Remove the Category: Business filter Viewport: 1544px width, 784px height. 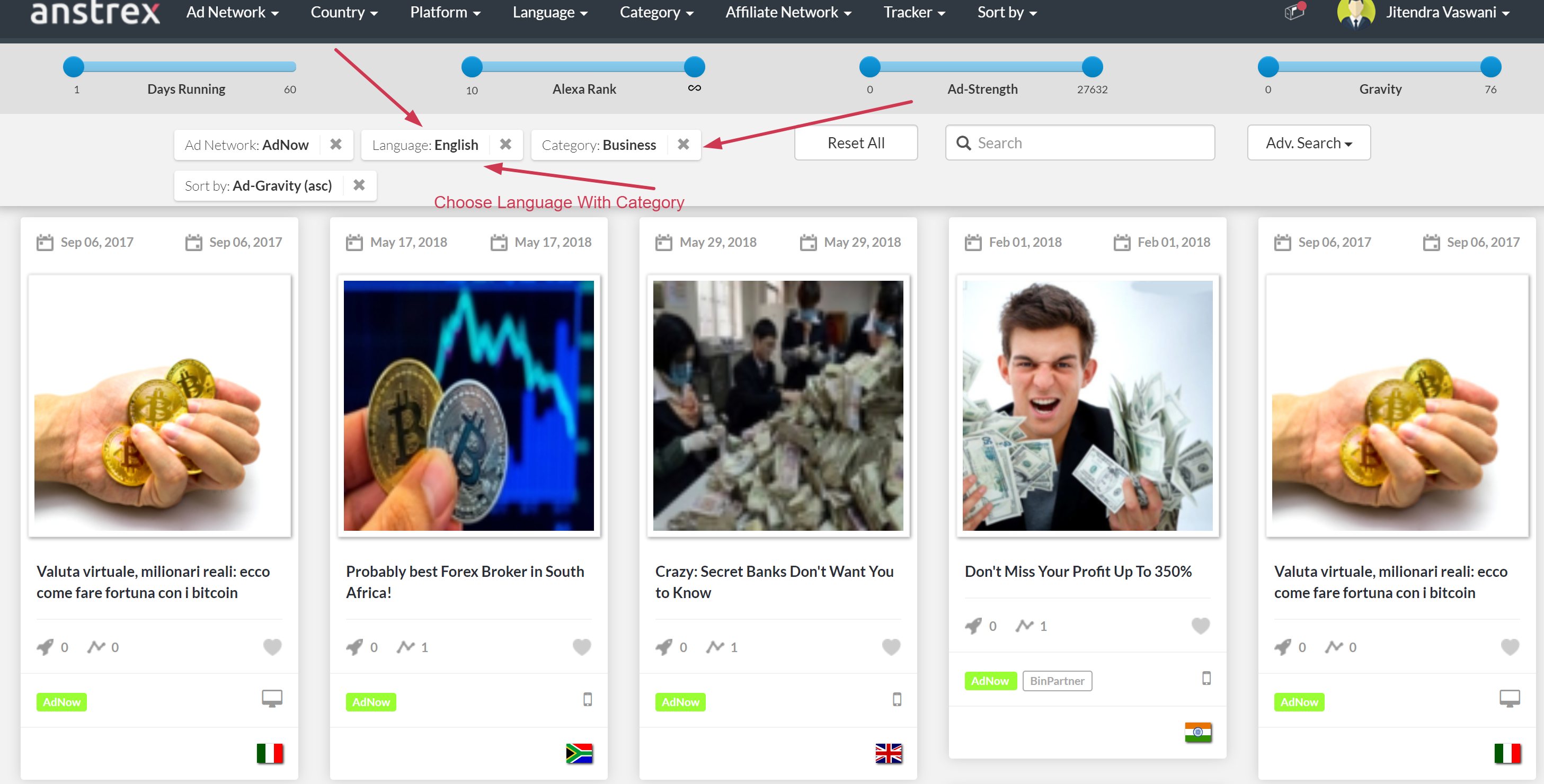682,145
